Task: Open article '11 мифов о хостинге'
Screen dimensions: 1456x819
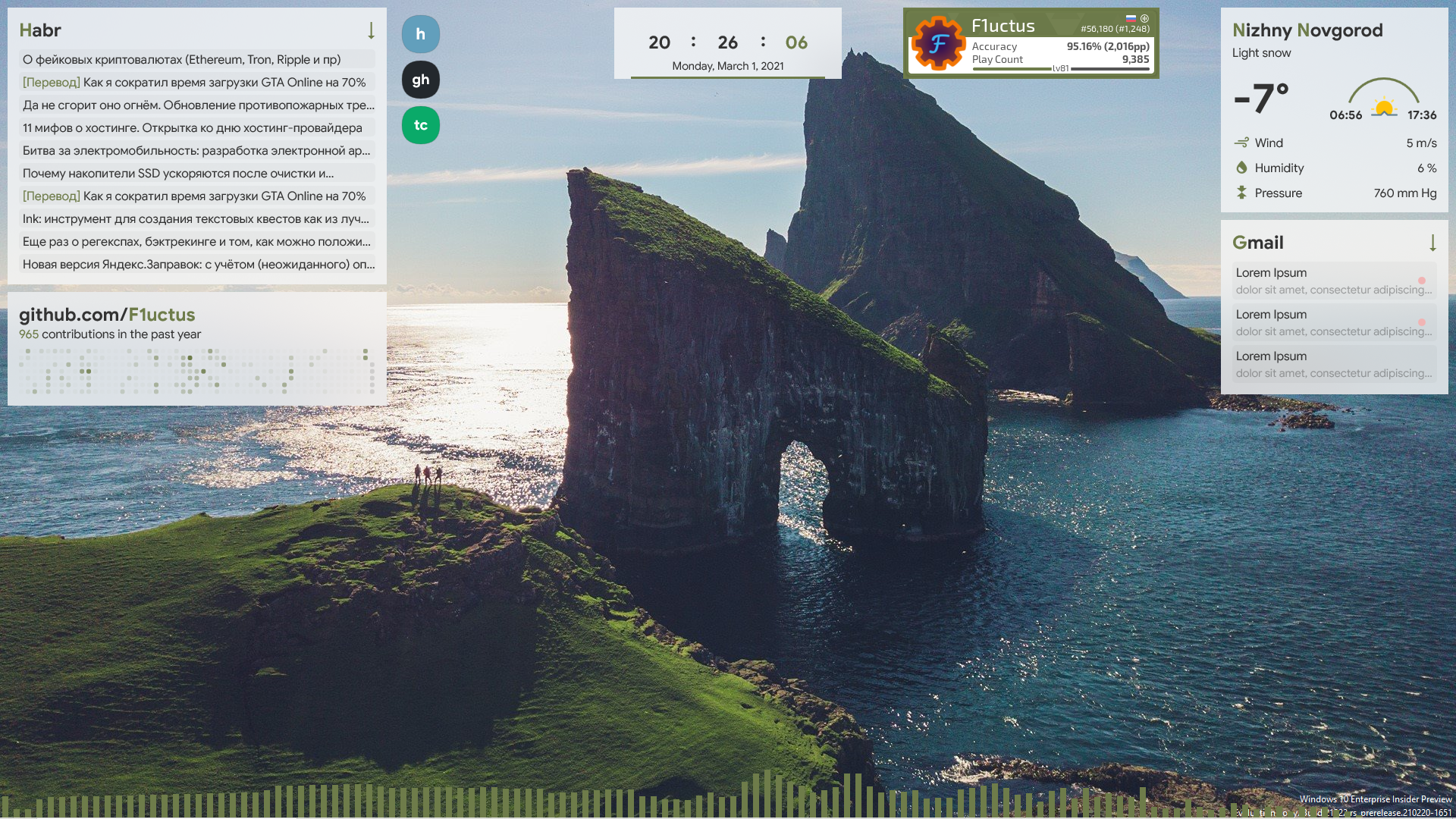Action: (193, 127)
